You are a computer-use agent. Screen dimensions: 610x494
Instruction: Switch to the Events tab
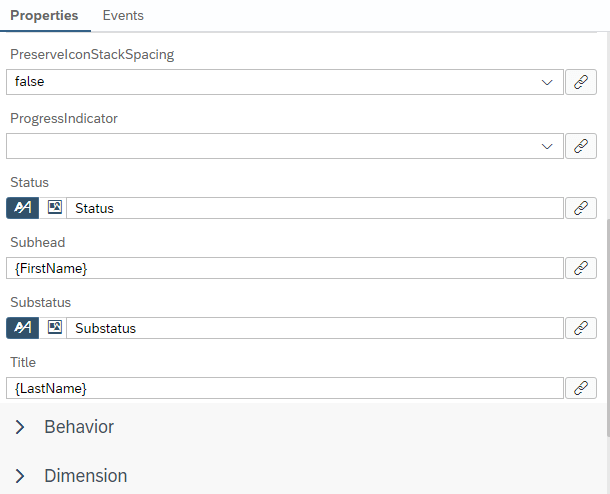coord(123,16)
